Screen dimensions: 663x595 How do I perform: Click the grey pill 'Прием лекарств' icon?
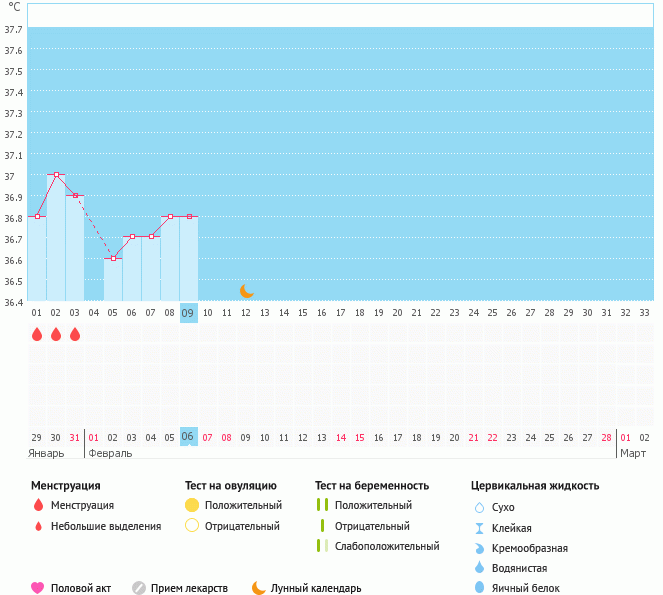[x=139, y=588]
